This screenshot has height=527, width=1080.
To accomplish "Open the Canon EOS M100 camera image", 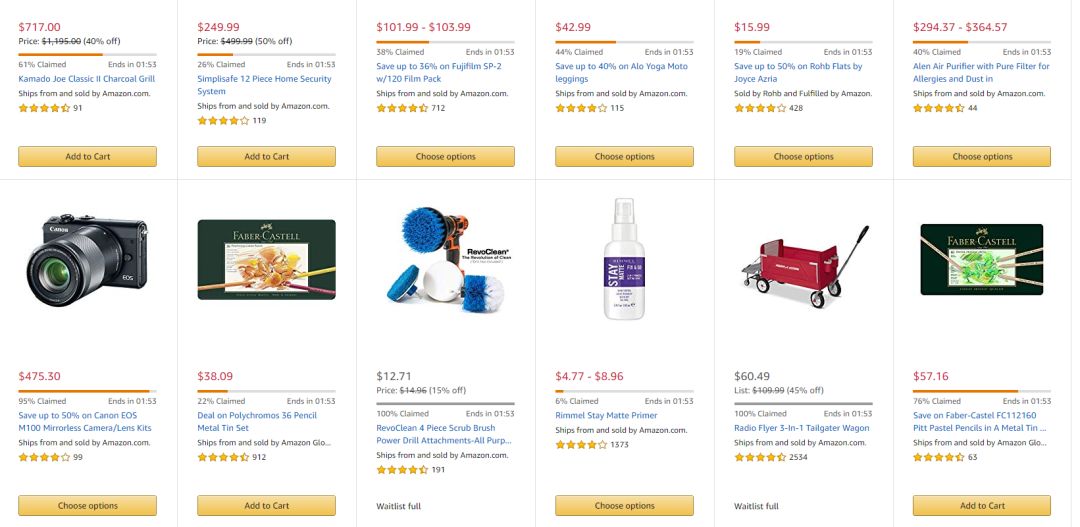I will pyautogui.click(x=87, y=260).
